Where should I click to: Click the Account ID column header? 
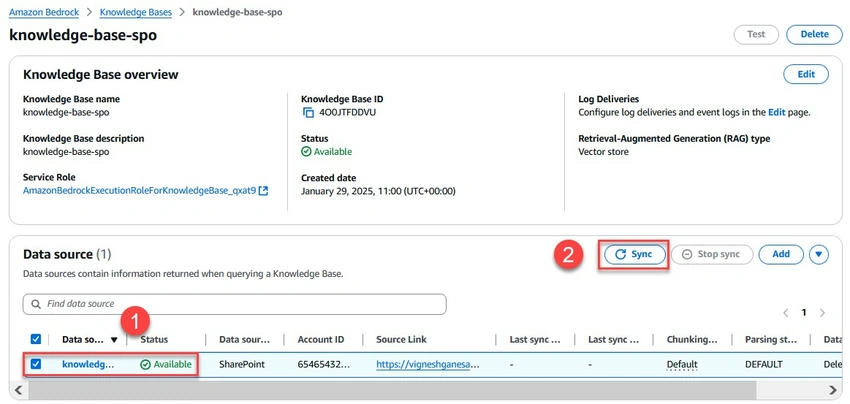(320, 339)
